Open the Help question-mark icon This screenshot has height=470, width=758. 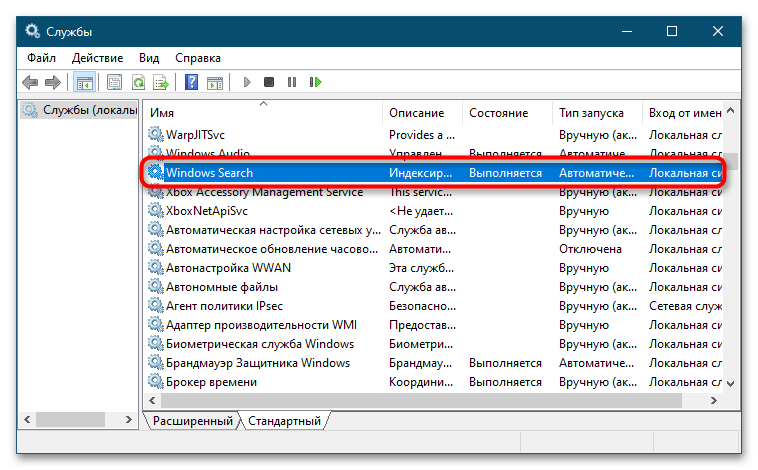[x=191, y=83]
